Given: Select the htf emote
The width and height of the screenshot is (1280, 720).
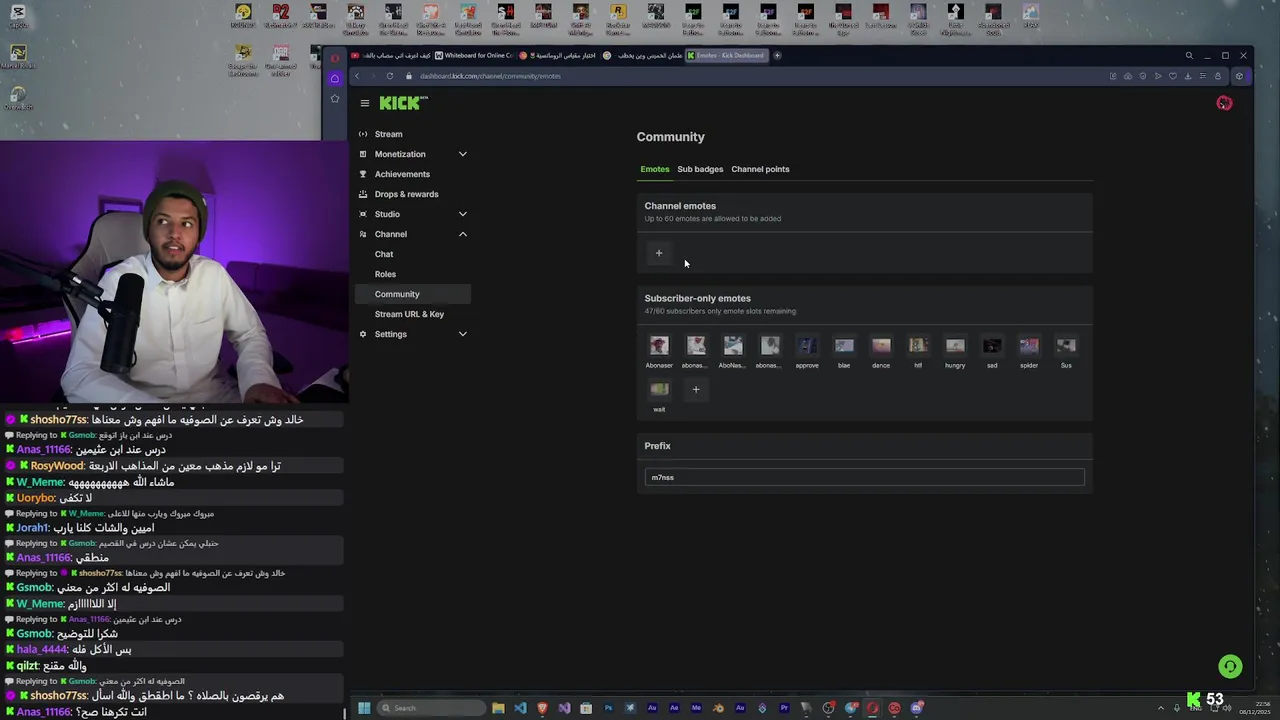Looking at the screenshot, I should click(x=918, y=346).
